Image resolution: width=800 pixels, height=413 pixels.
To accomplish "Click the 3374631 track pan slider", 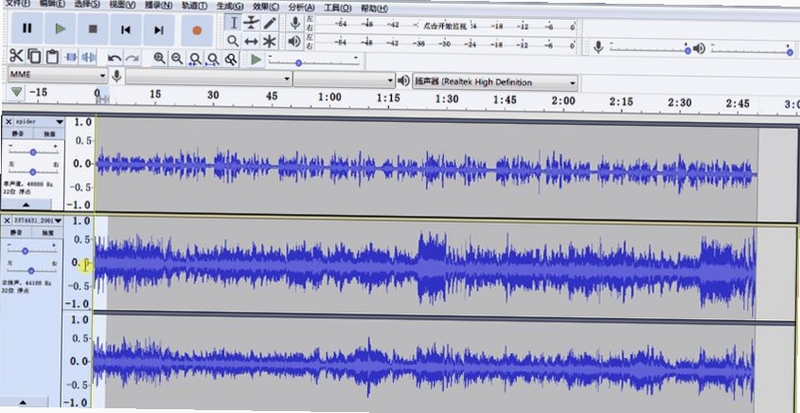I will click(x=31, y=270).
